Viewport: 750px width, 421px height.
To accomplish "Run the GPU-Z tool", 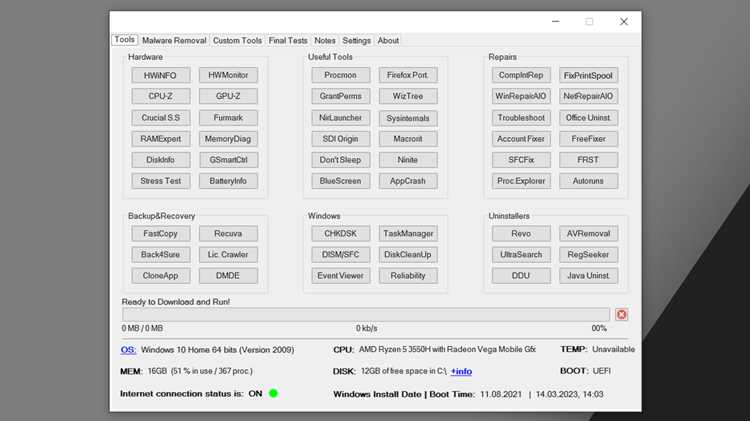I will click(x=228, y=96).
